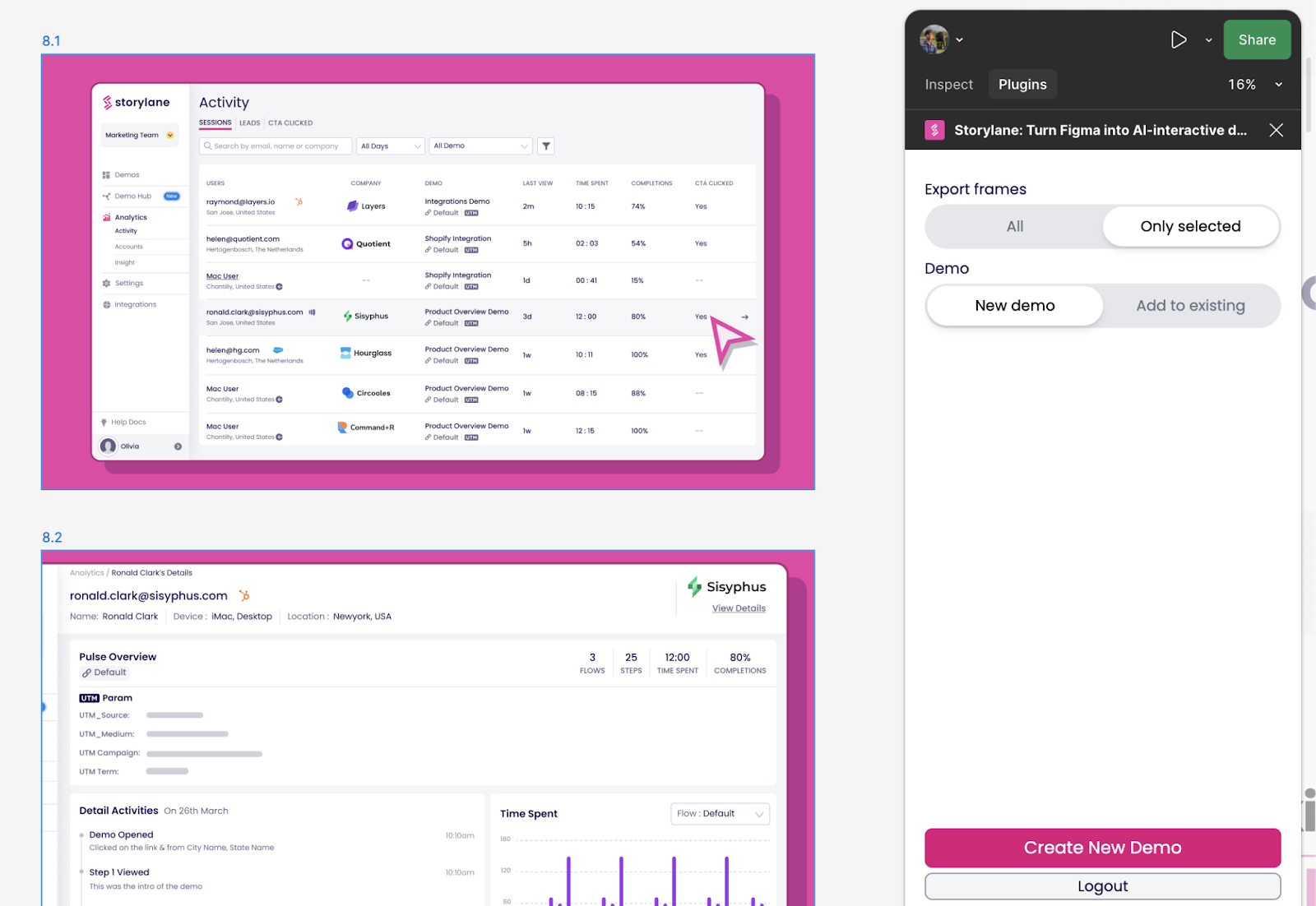The width and height of the screenshot is (1316, 906).
Task: Open the Marketing Team workspace dropdown
Action: click(x=140, y=135)
